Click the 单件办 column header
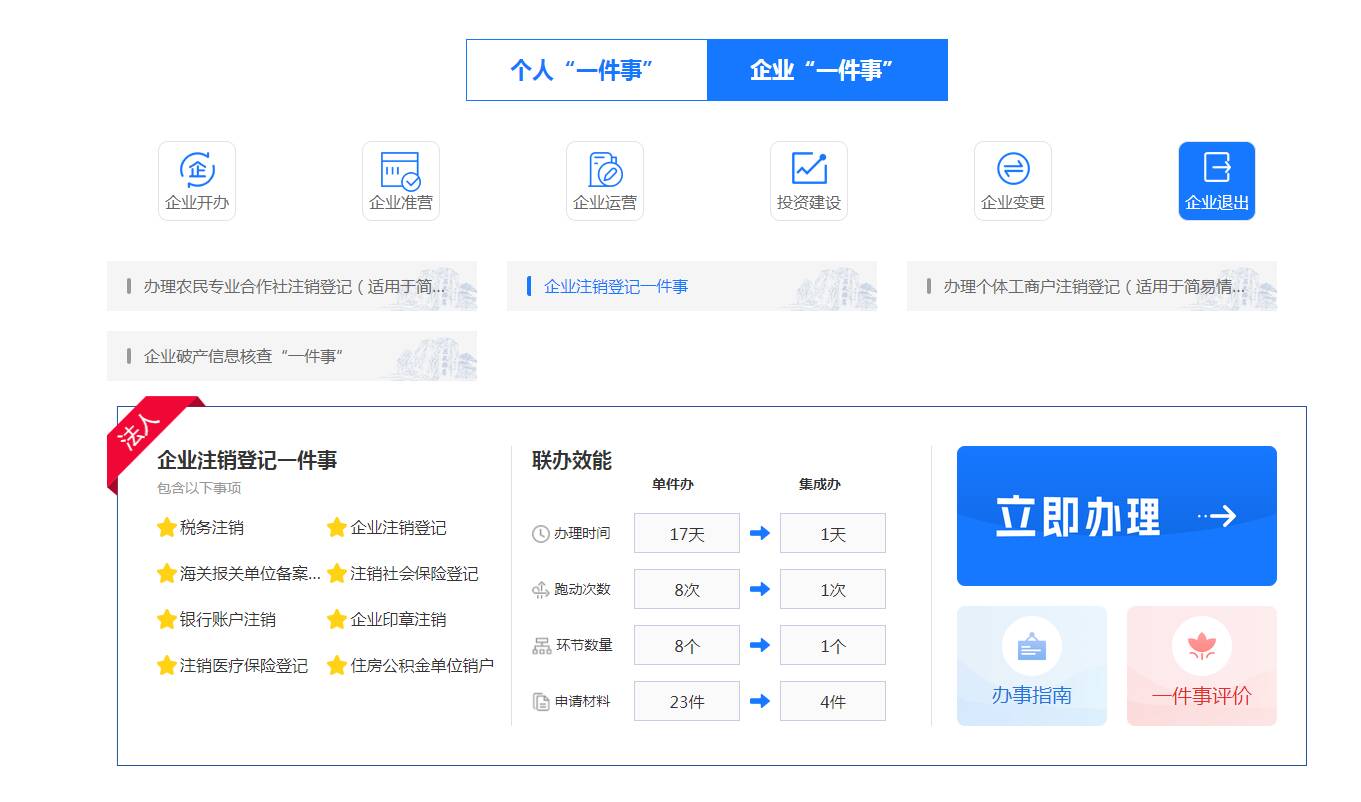This screenshot has width=1361, height=802. 673,484
